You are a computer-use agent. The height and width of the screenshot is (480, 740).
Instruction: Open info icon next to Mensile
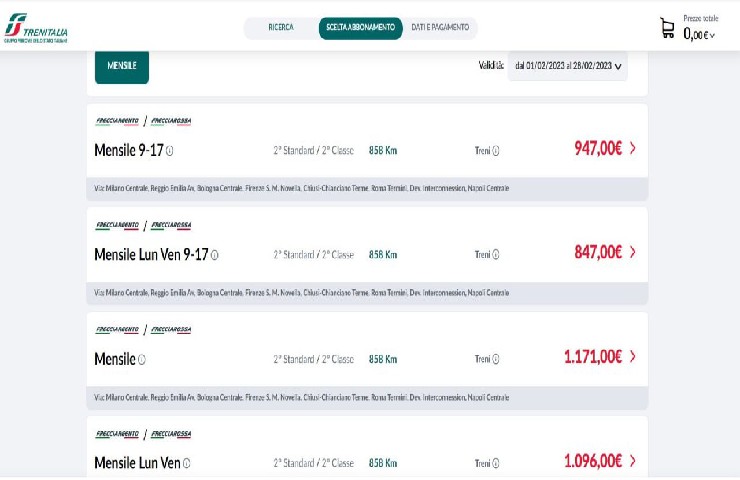(142, 360)
